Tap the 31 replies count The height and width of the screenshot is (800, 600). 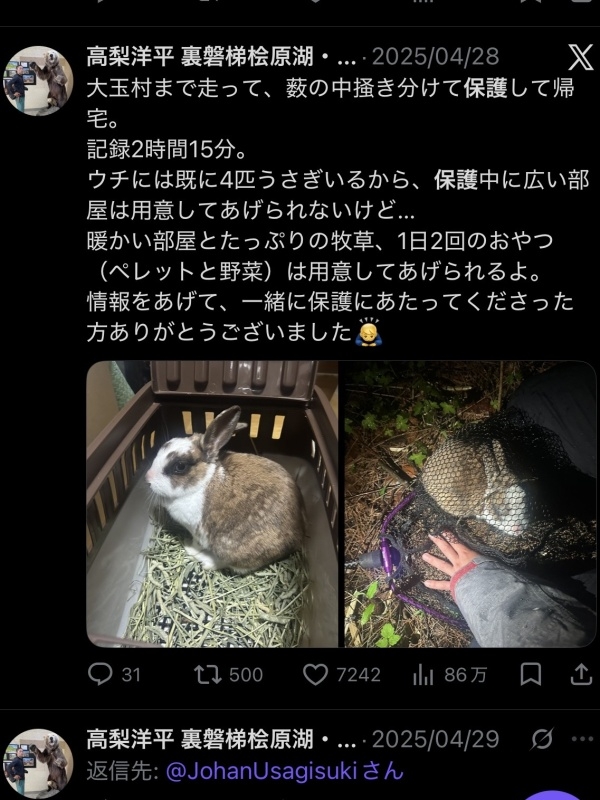(131, 674)
